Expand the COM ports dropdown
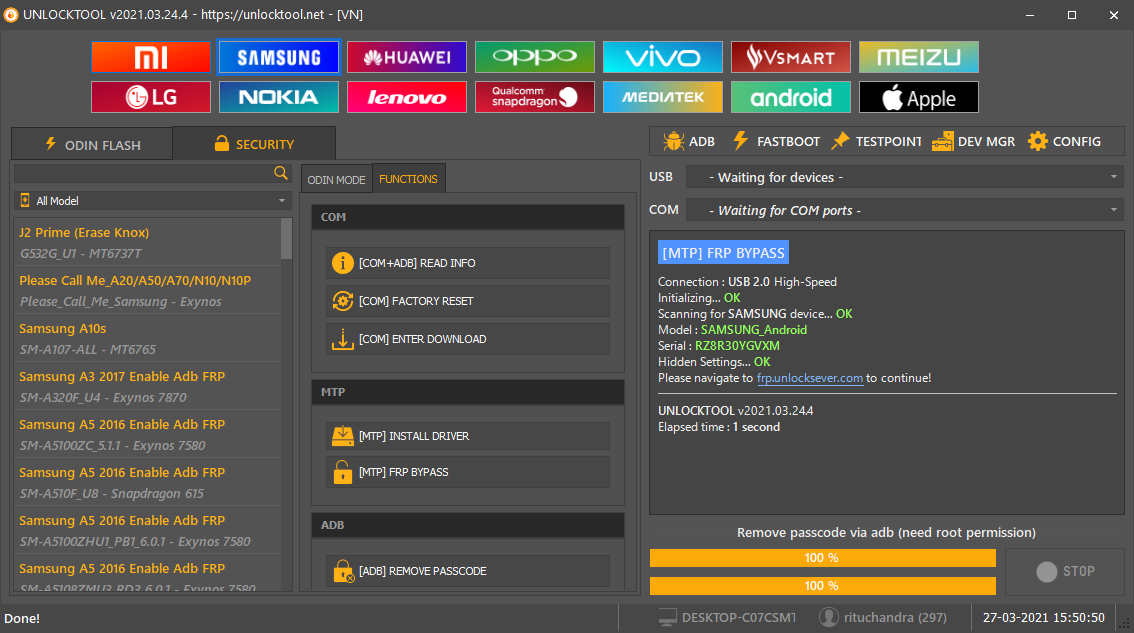This screenshot has height=633, width=1134. coord(905,211)
